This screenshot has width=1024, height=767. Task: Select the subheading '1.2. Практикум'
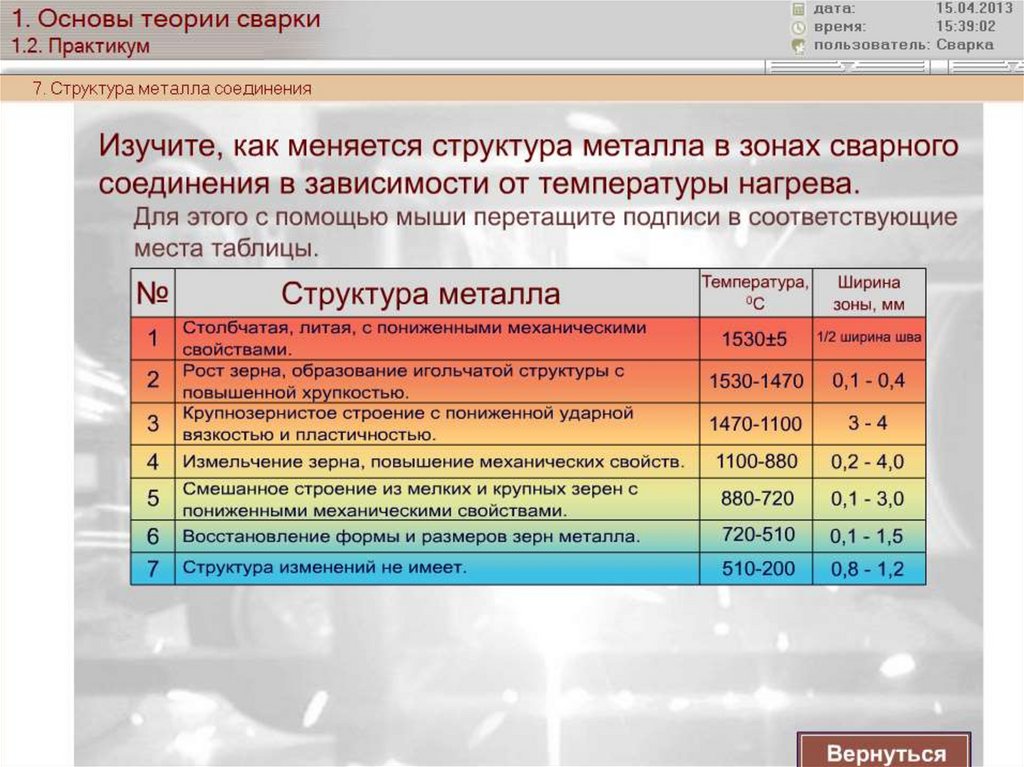[x=80, y=46]
